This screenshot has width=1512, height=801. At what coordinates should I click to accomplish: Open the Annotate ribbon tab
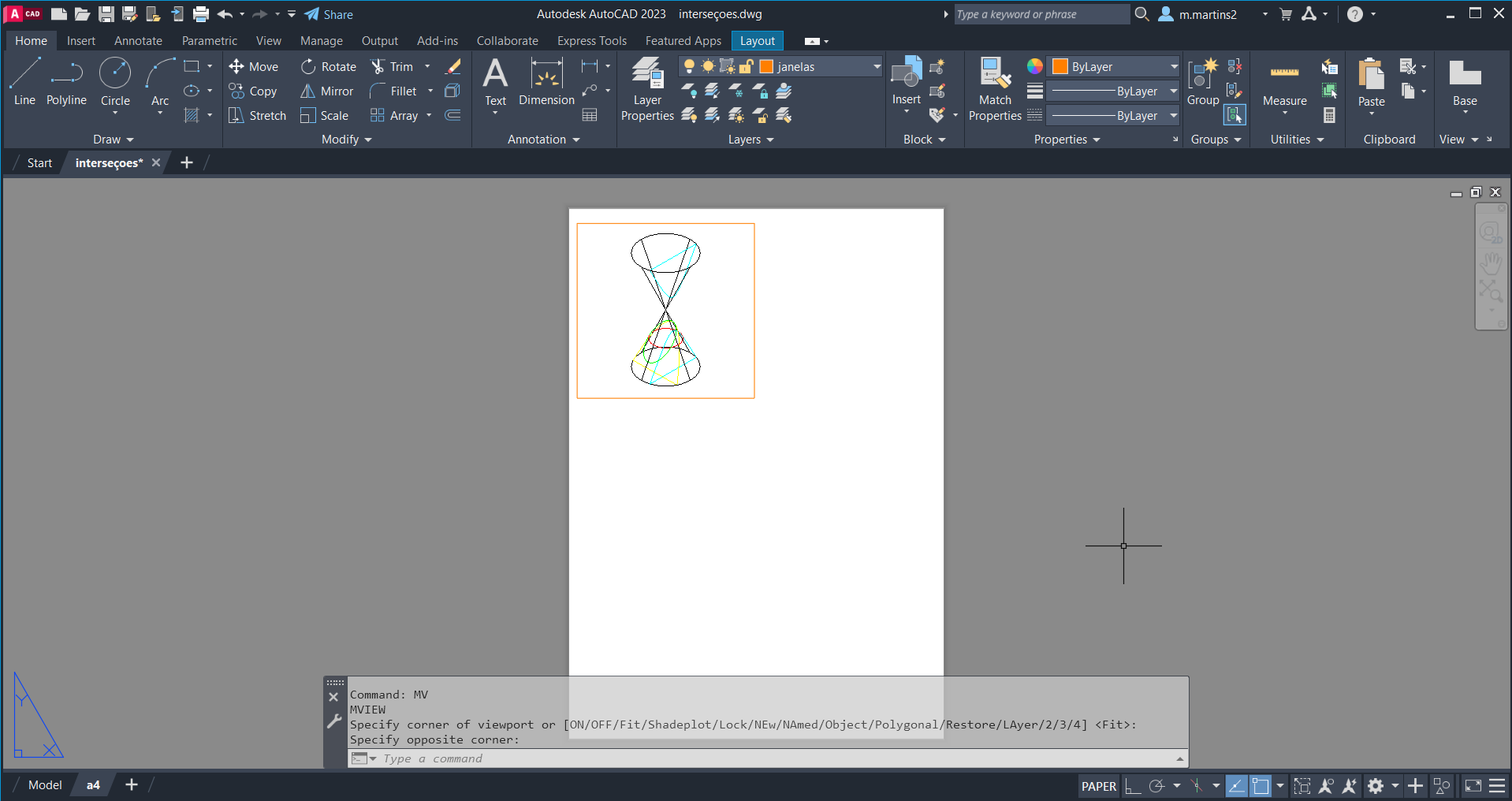coord(138,41)
